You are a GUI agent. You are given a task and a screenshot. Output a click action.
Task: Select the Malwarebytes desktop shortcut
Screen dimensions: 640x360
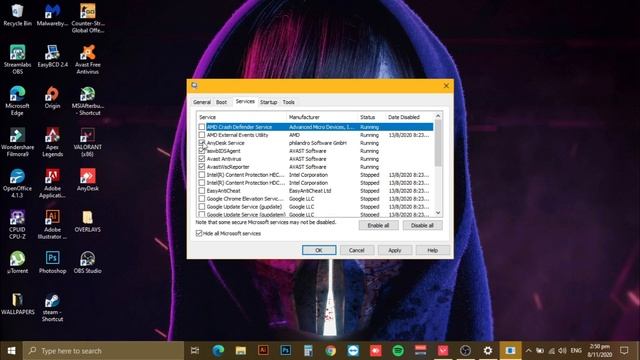[52, 15]
